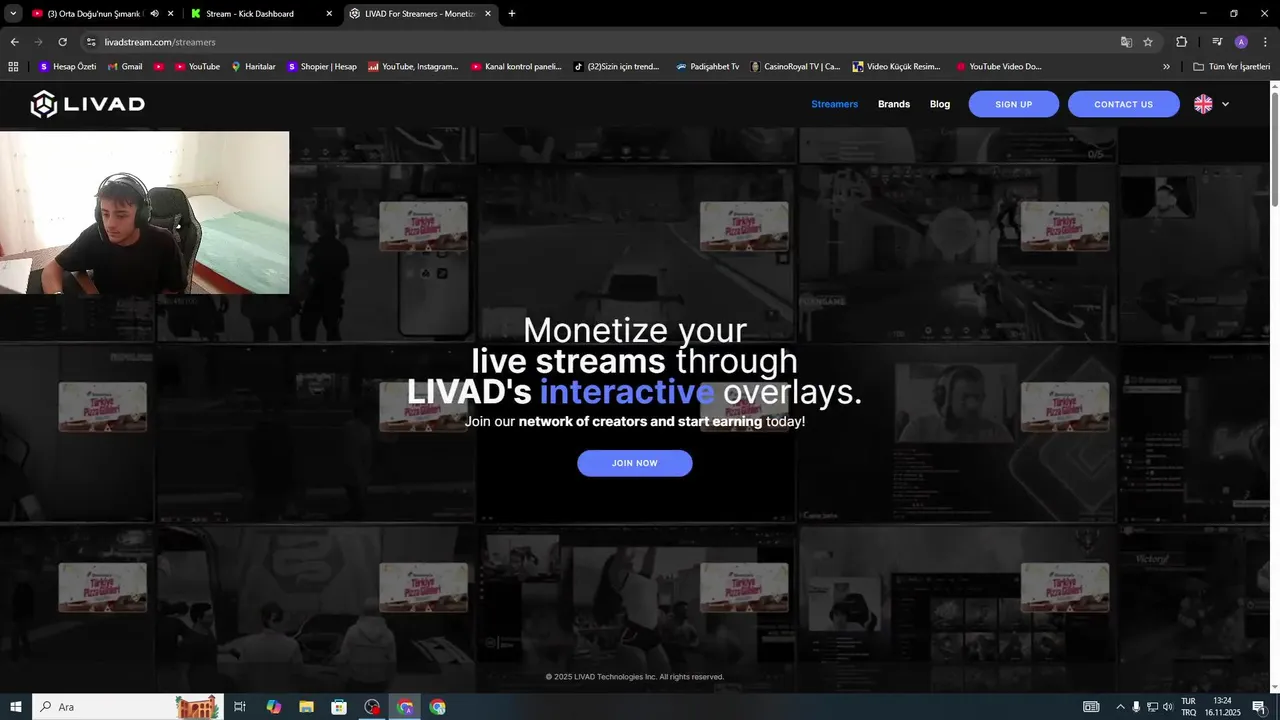Expand the bookmarks overflow chevron
The height and width of the screenshot is (720, 1280).
1166,67
